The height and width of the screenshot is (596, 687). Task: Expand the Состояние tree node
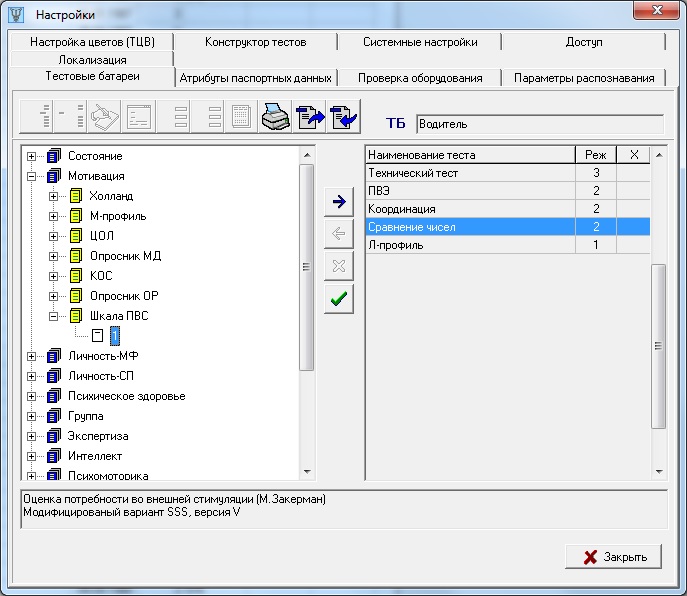click(x=31, y=156)
